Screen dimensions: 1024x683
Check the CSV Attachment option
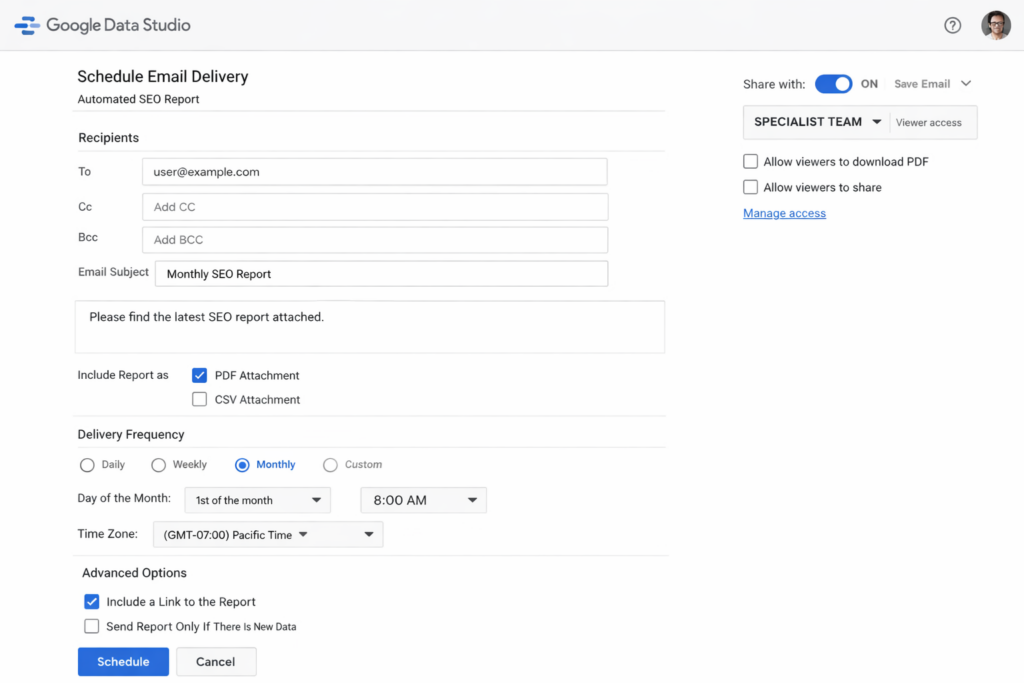pyautogui.click(x=199, y=399)
